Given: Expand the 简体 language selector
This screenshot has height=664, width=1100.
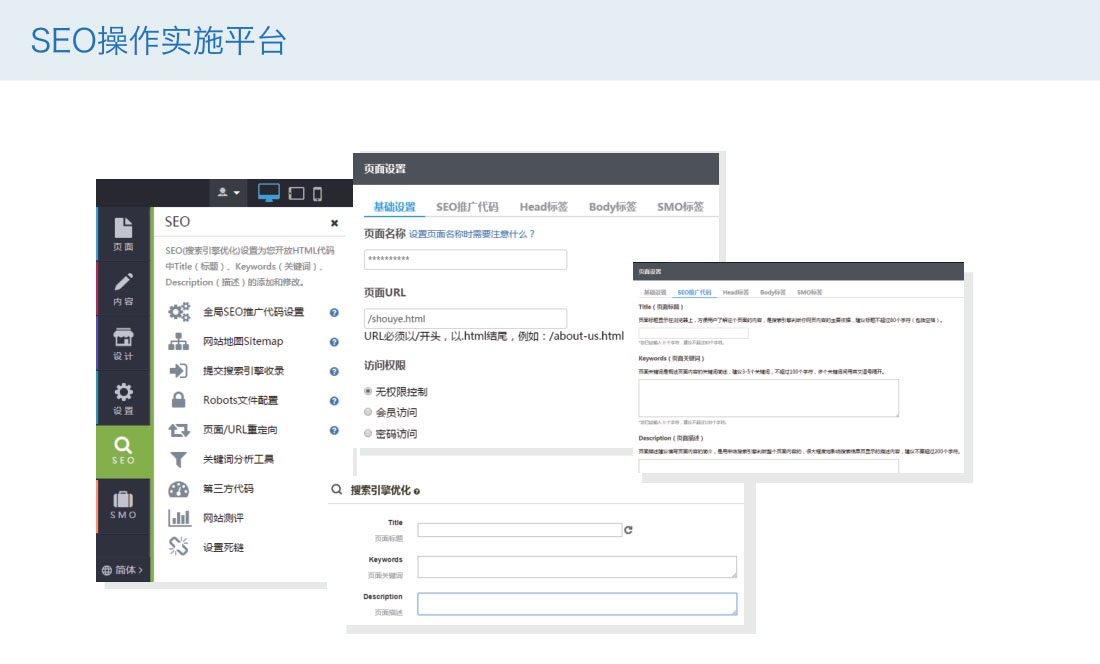Looking at the screenshot, I should pyautogui.click(x=122, y=570).
